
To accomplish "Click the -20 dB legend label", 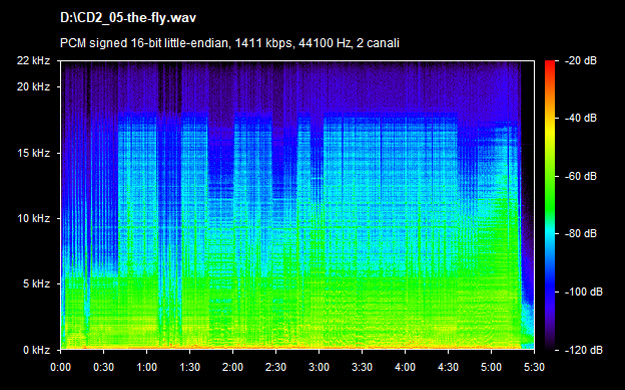I will pyautogui.click(x=581, y=61).
